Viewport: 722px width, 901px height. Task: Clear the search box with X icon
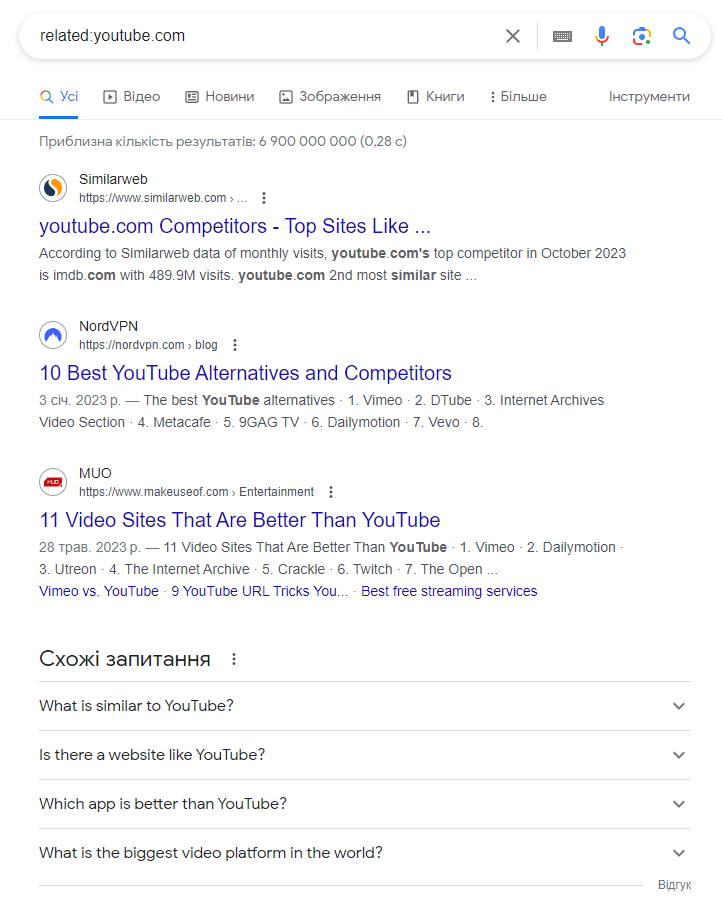pyautogui.click(x=513, y=36)
